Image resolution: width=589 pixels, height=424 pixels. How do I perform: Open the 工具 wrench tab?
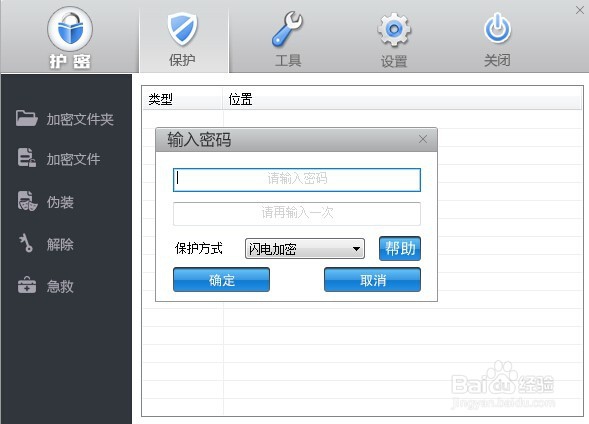click(x=288, y=39)
